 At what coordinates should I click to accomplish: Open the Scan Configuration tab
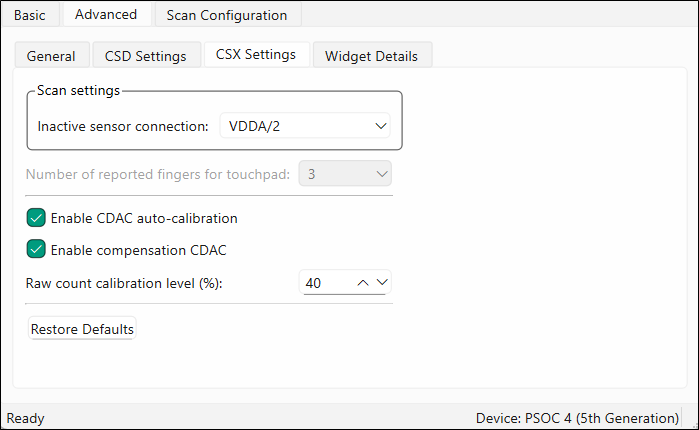227,15
